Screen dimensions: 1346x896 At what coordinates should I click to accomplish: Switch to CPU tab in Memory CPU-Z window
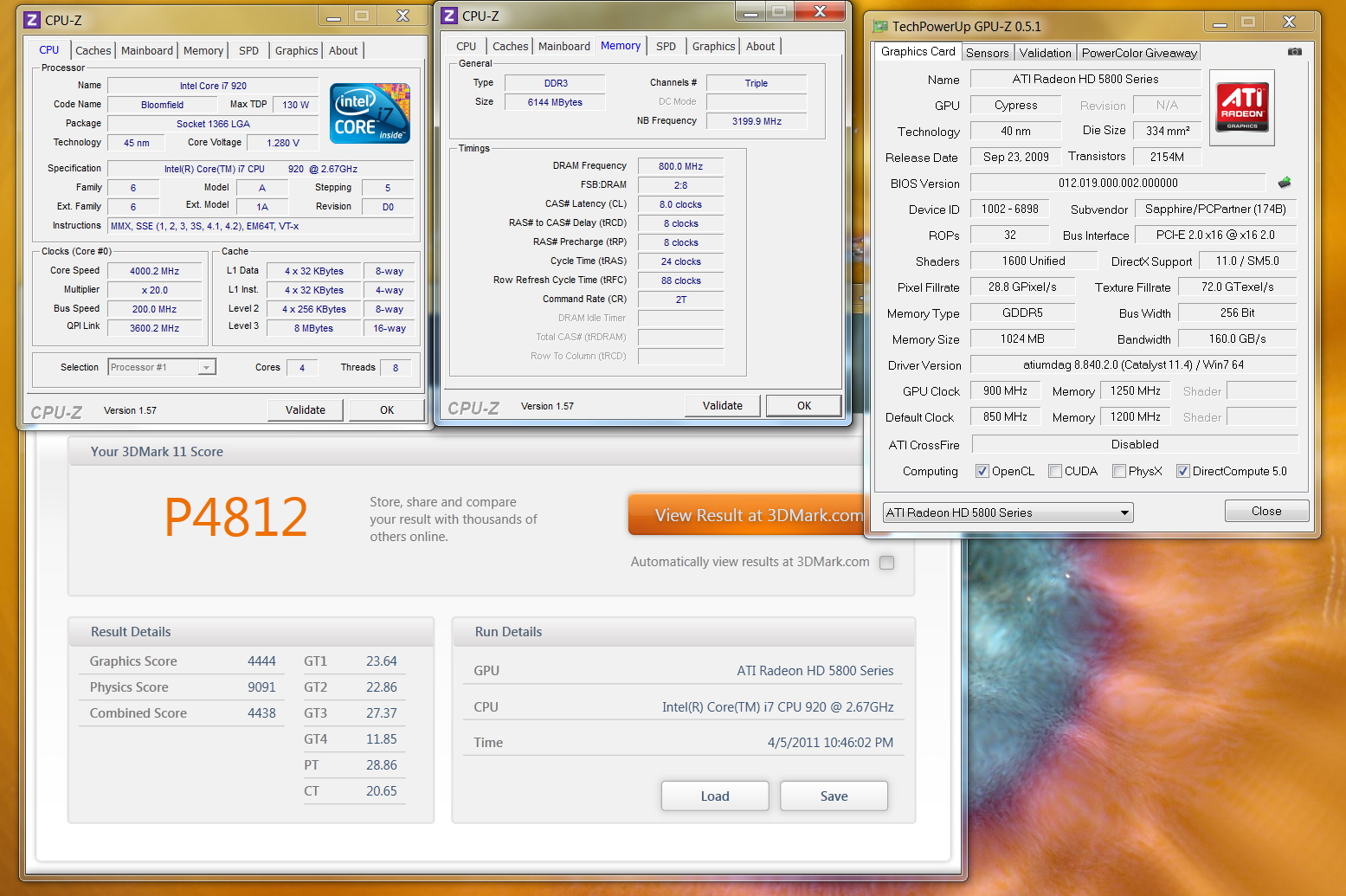[467, 46]
